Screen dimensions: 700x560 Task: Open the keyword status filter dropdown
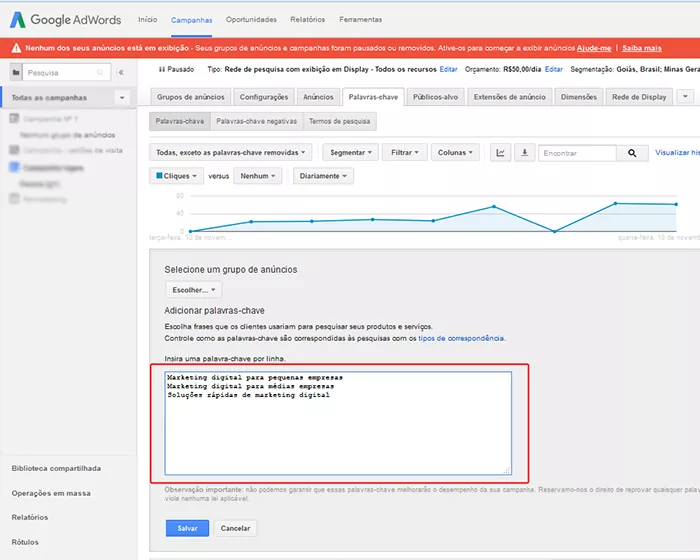pyautogui.click(x=230, y=152)
